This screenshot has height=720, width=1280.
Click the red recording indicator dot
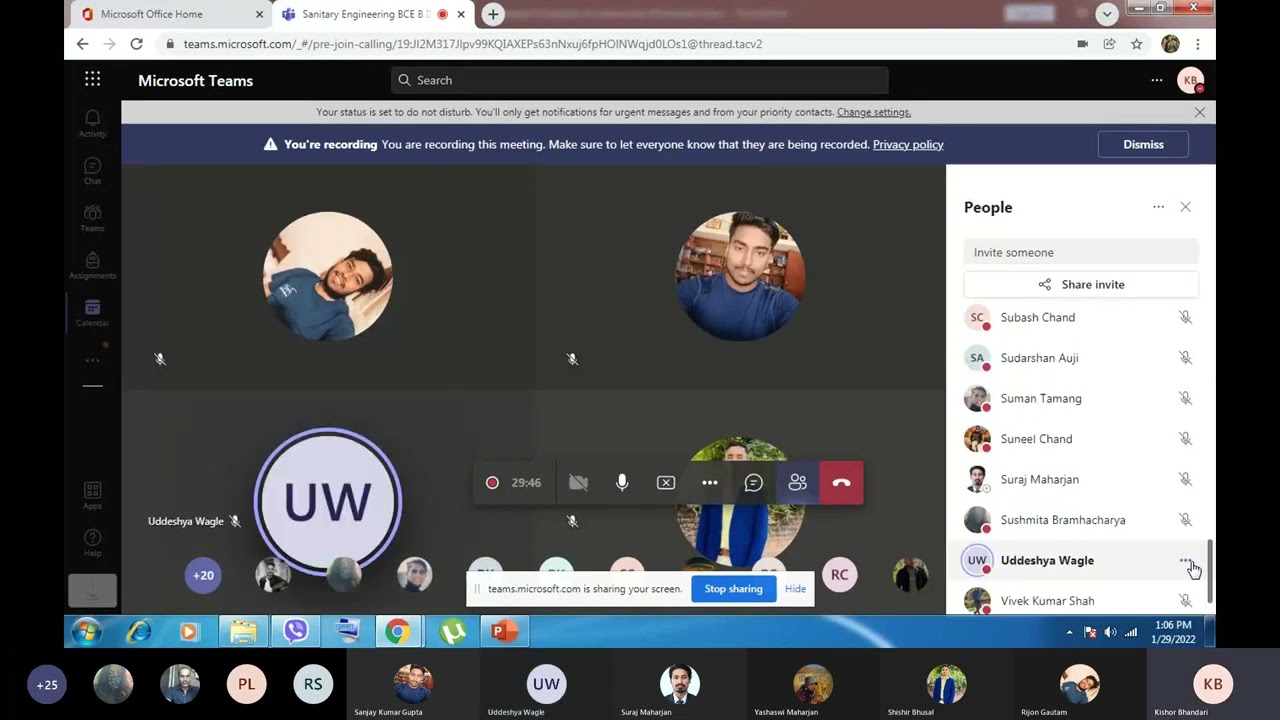pos(492,483)
